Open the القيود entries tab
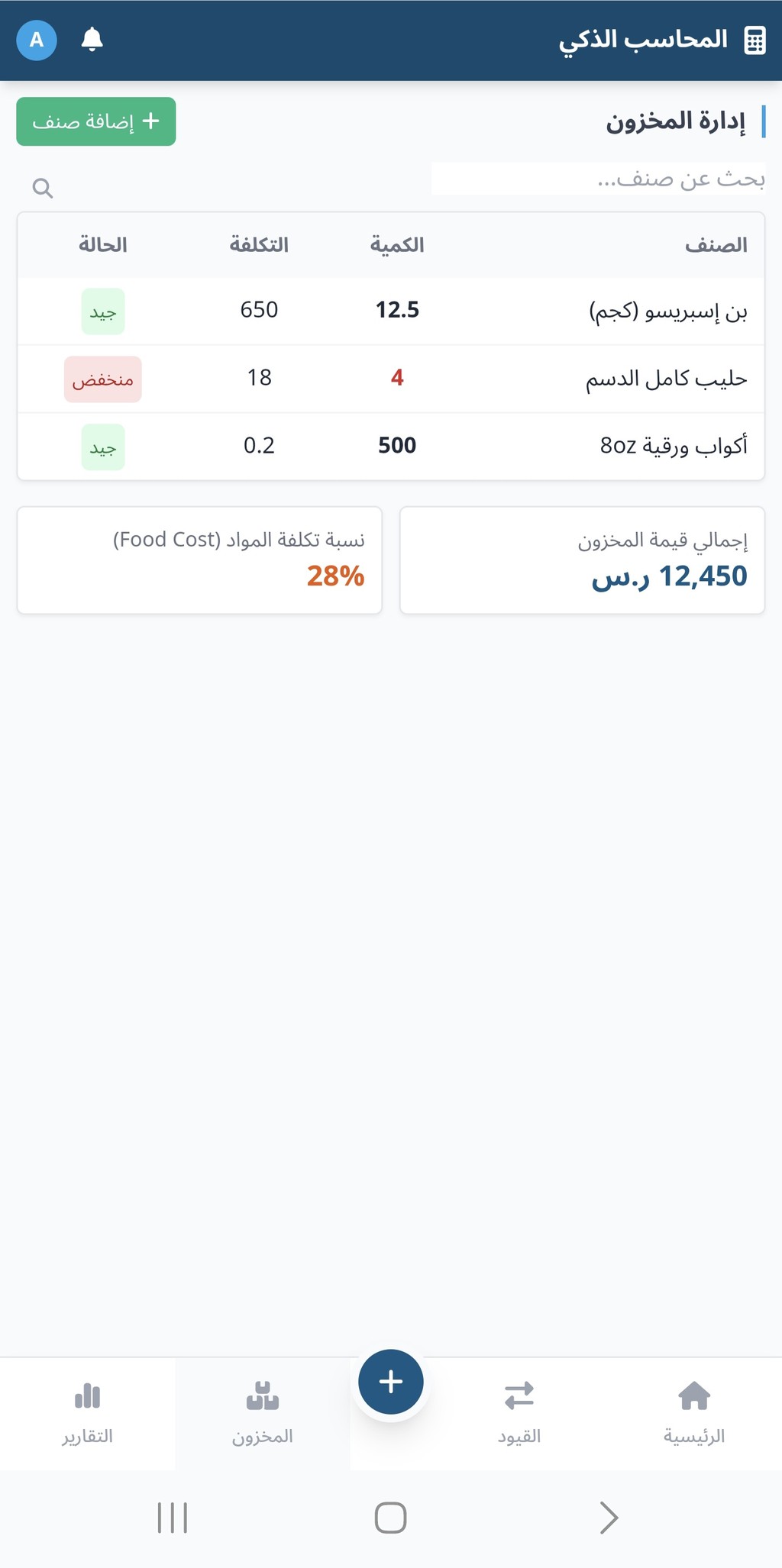 click(519, 1412)
